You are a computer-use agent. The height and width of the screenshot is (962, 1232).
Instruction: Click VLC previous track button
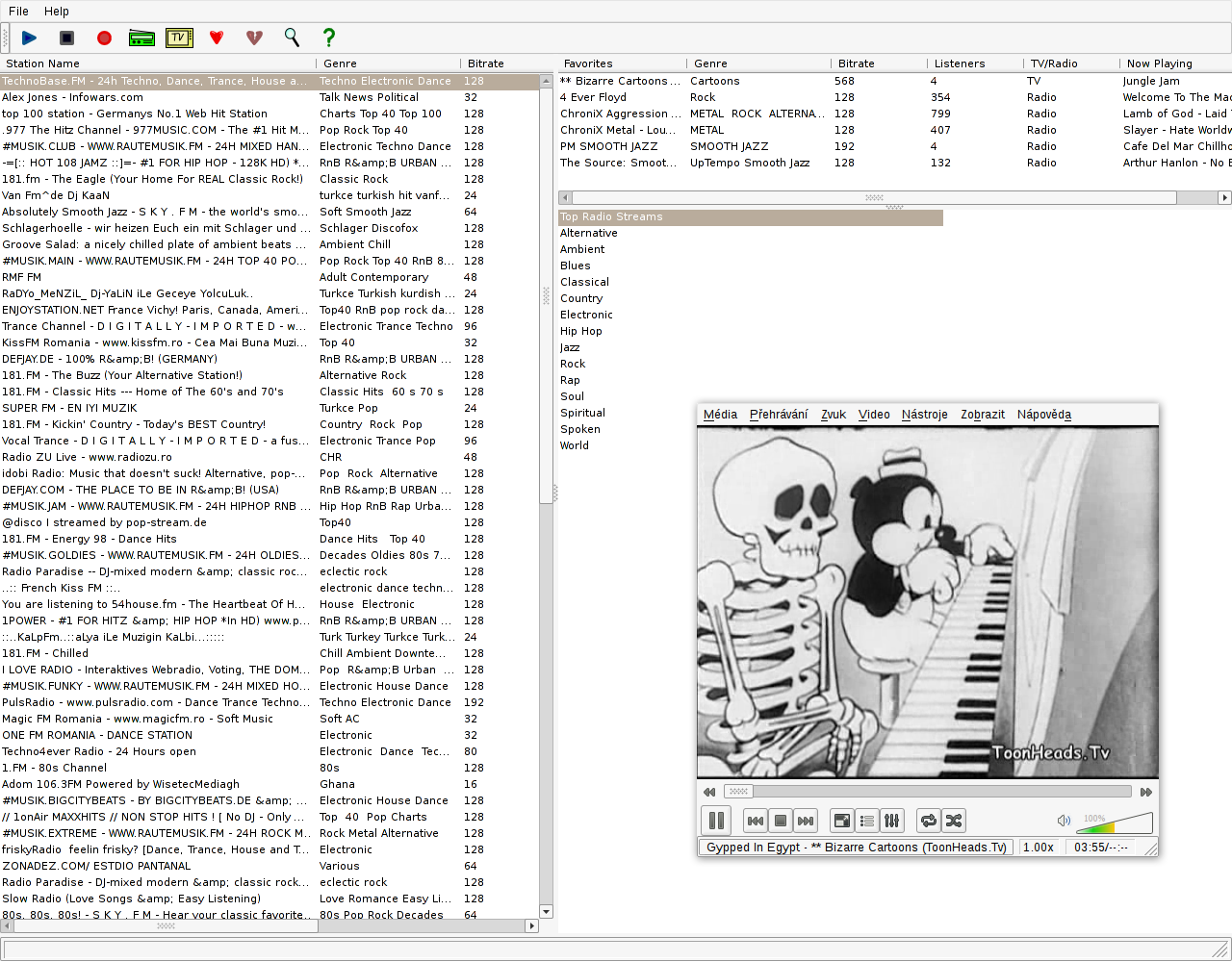coord(756,821)
